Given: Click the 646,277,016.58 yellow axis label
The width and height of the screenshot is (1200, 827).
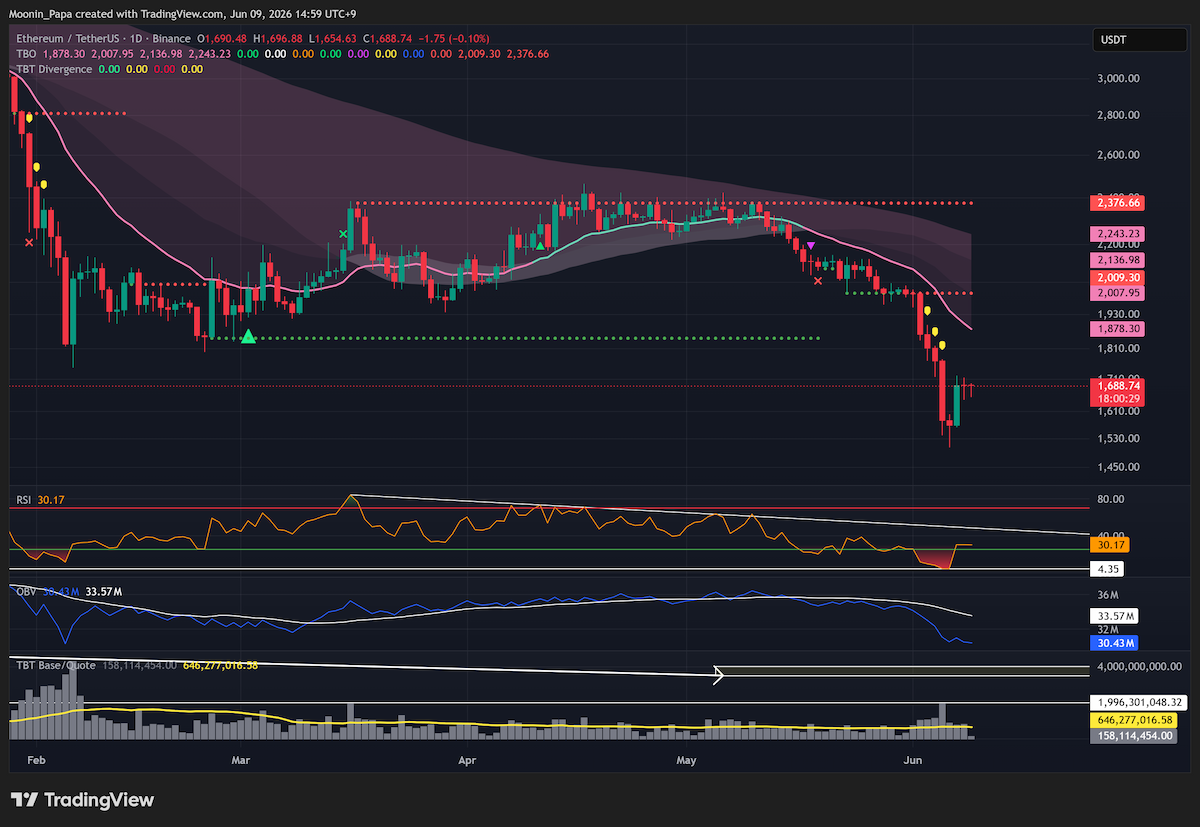Looking at the screenshot, I should [1132, 720].
